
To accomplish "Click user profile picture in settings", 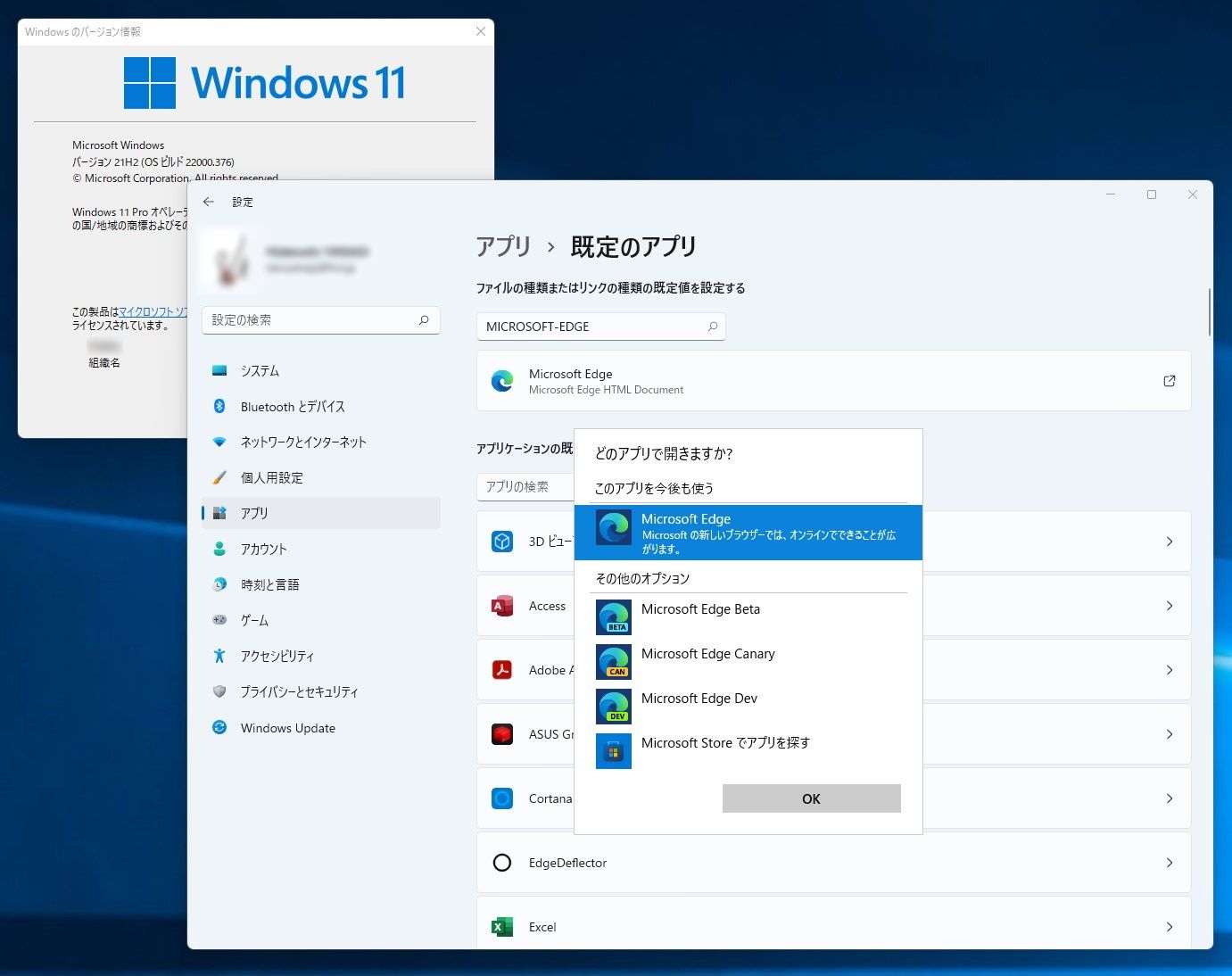I will click(232, 260).
